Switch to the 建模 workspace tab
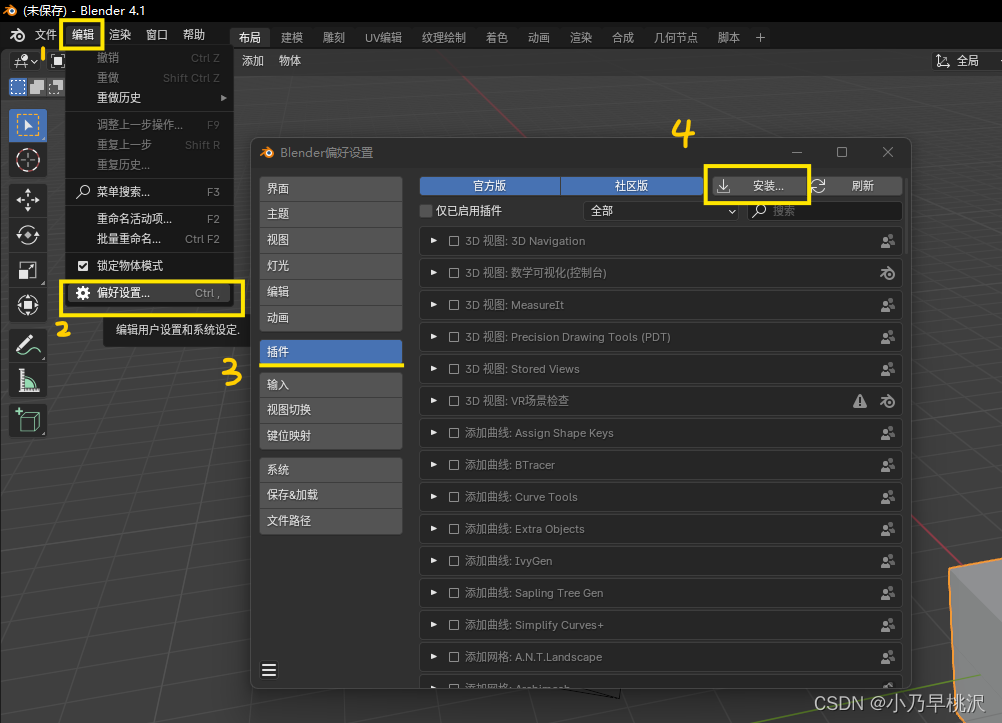1002x723 pixels. tap(291, 38)
